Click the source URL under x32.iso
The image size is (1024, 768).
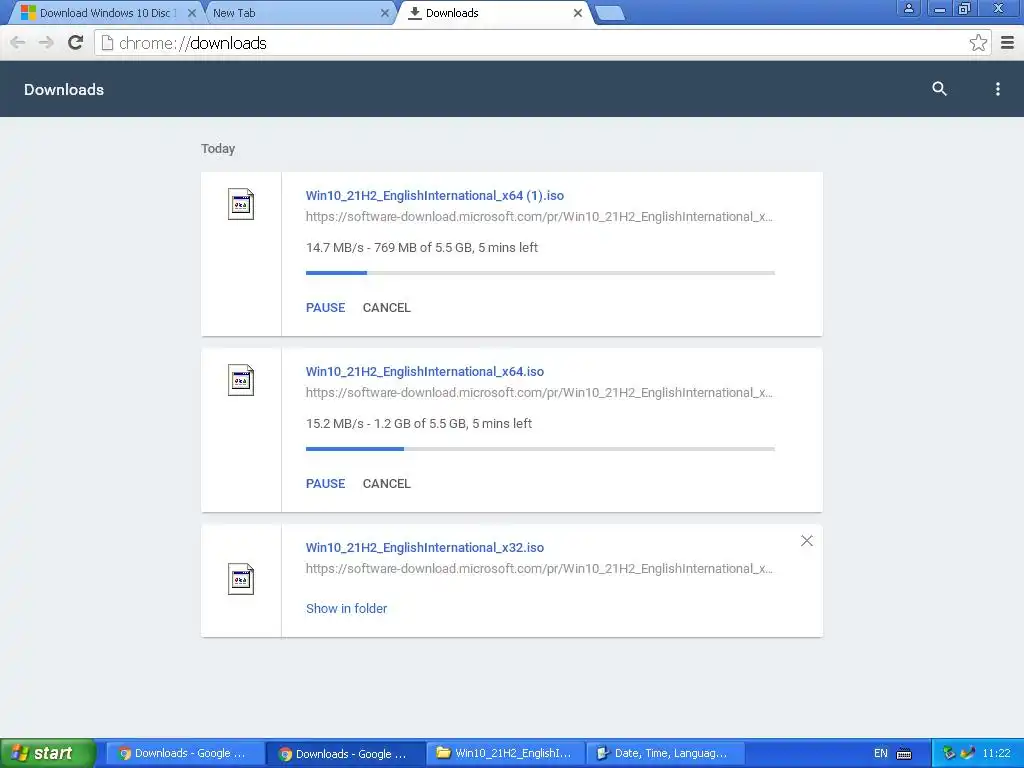pyautogui.click(x=539, y=569)
